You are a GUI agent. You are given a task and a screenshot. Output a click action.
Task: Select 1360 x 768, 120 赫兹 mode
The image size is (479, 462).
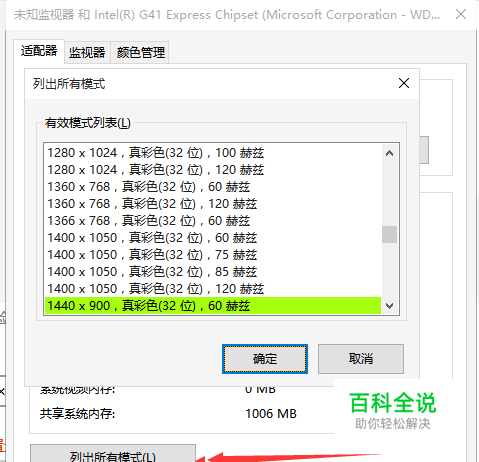click(x=213, y=204)
